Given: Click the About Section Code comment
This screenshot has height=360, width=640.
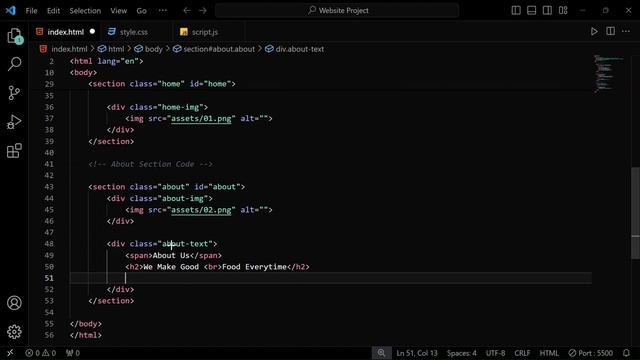Looking at the screenshot, I should (x=150, y=164).
